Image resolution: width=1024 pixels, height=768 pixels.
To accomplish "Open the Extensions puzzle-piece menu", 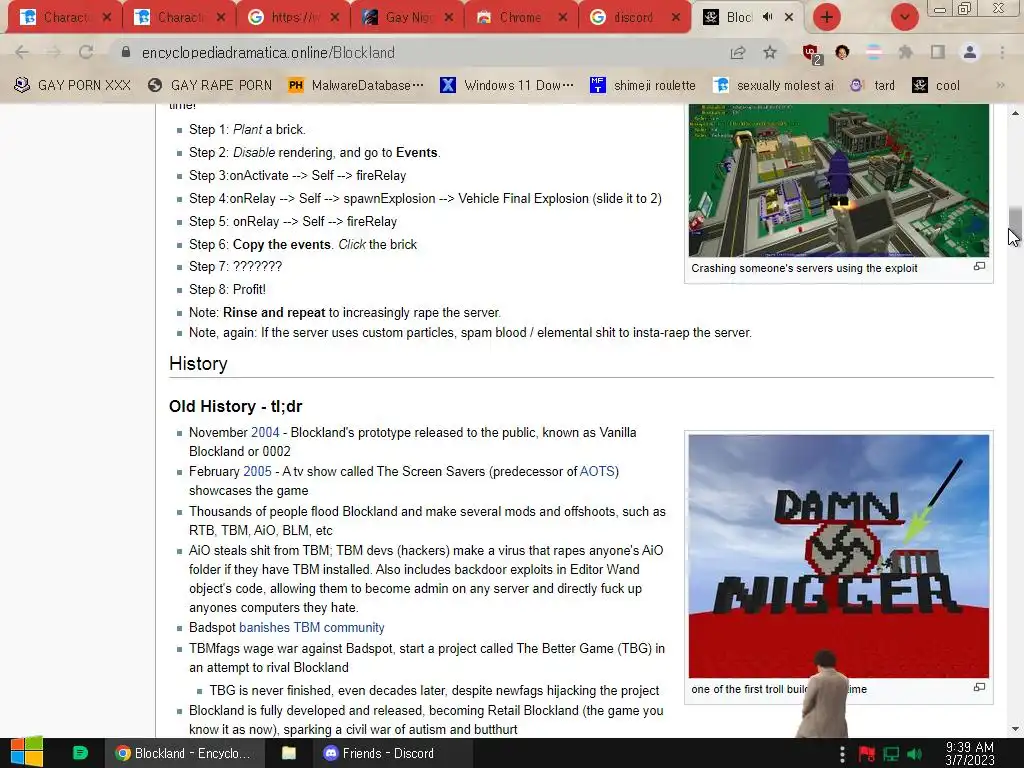I will [905, 52].
